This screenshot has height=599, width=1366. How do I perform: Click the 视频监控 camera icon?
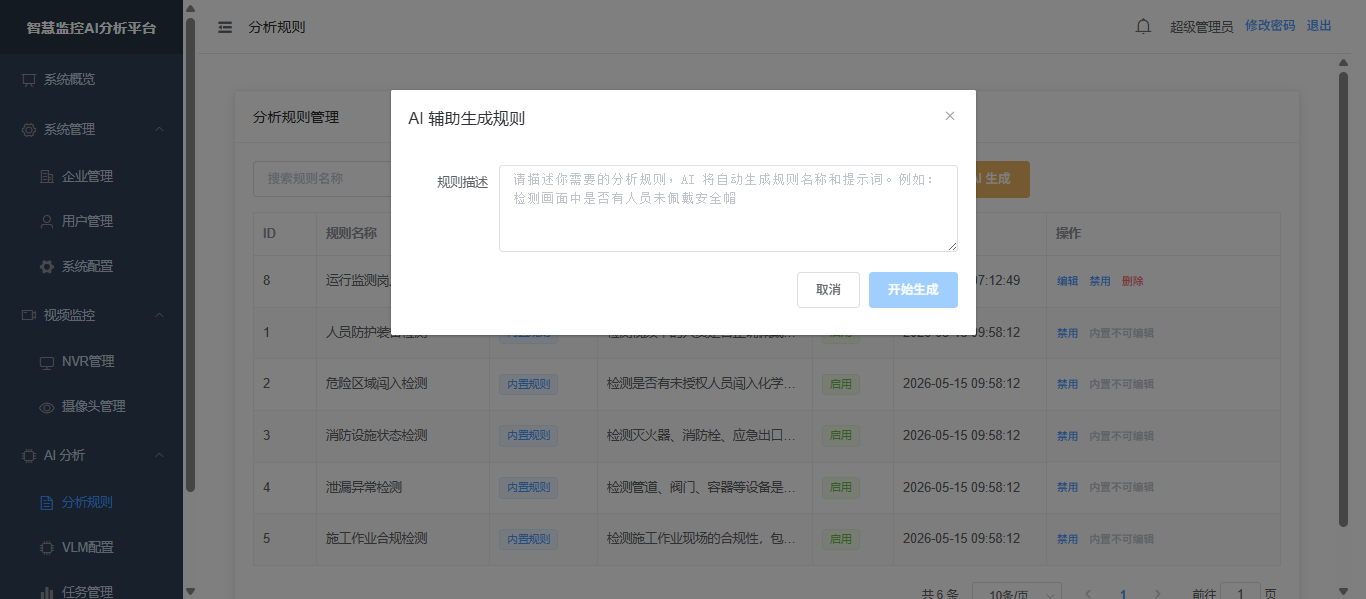coord(29,315)
